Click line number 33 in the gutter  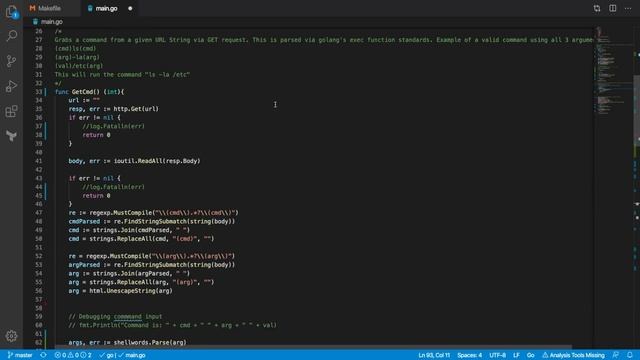pyautogui.click(x=38, y=92)
